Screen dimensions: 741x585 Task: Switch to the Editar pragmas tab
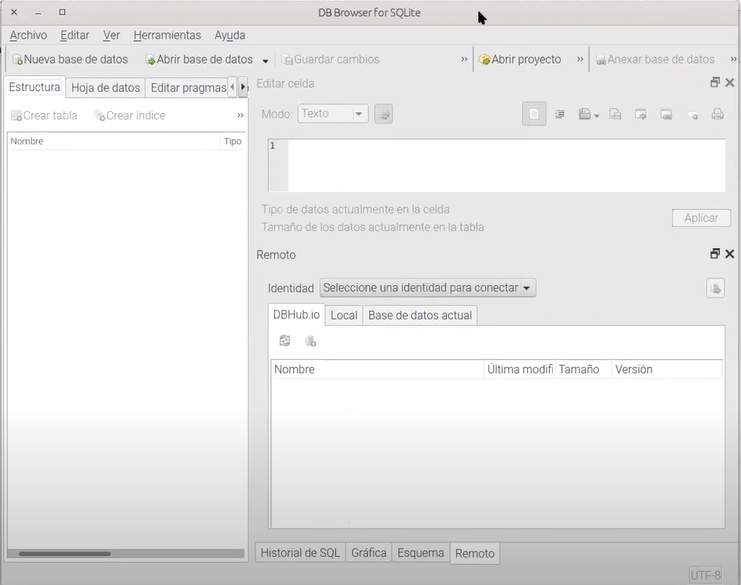pos(187,88)
